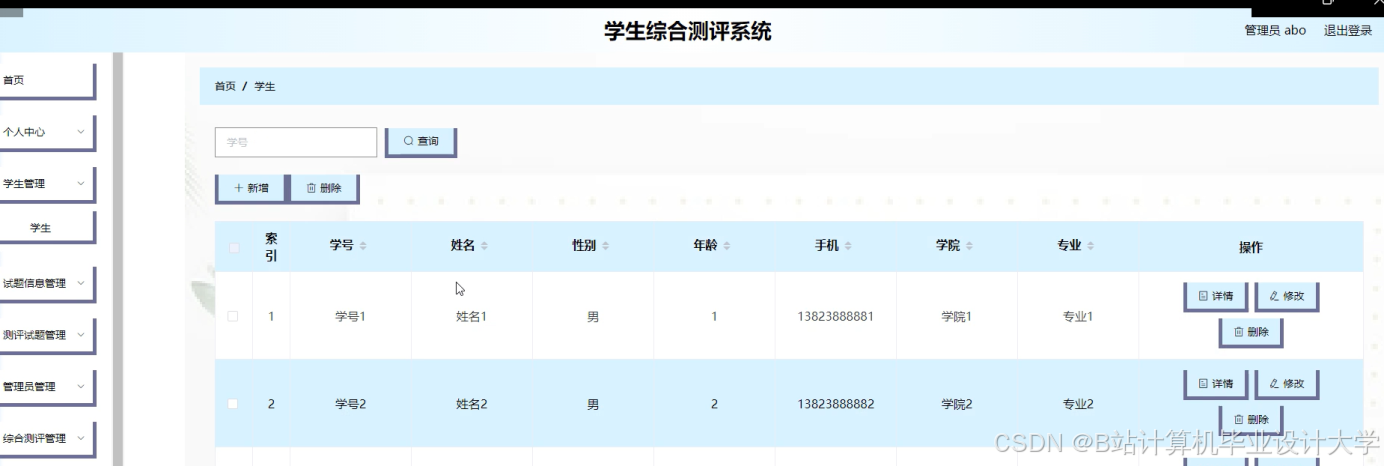The image size is (1384, 466).
Task: Click the 删除 button next to 新增
Action: (324, 188)
